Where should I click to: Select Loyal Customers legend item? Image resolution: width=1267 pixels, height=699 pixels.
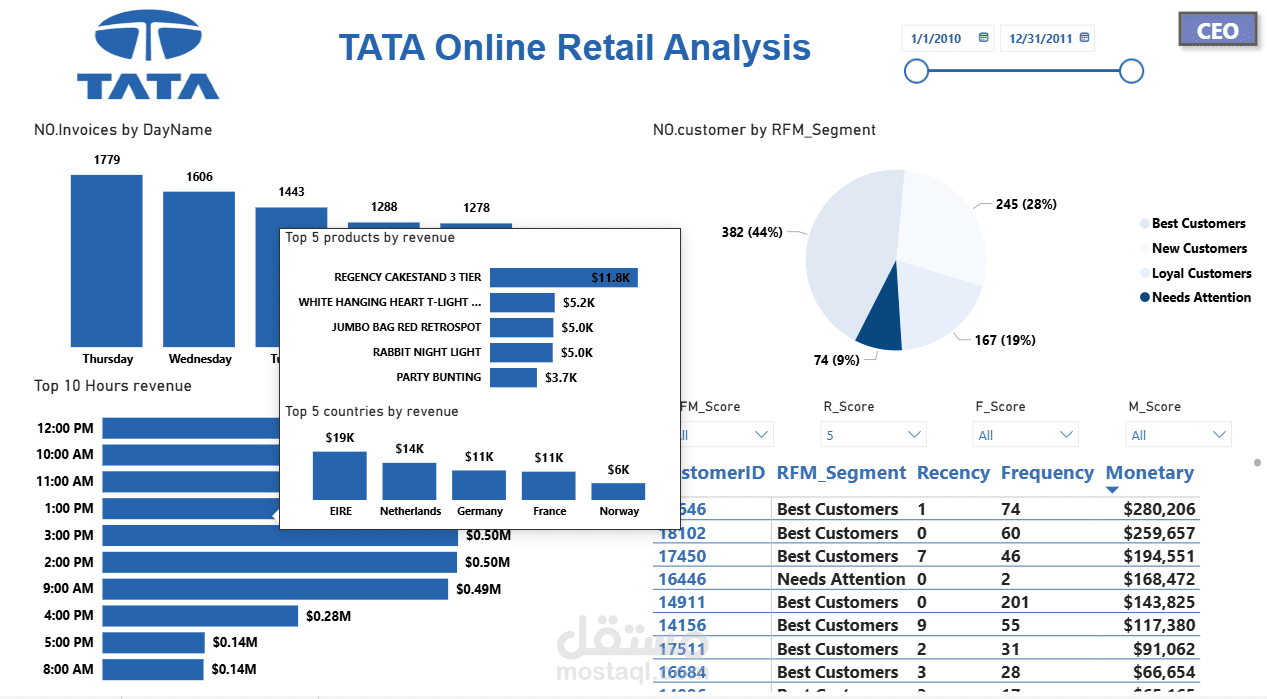tap(1195, 273)
